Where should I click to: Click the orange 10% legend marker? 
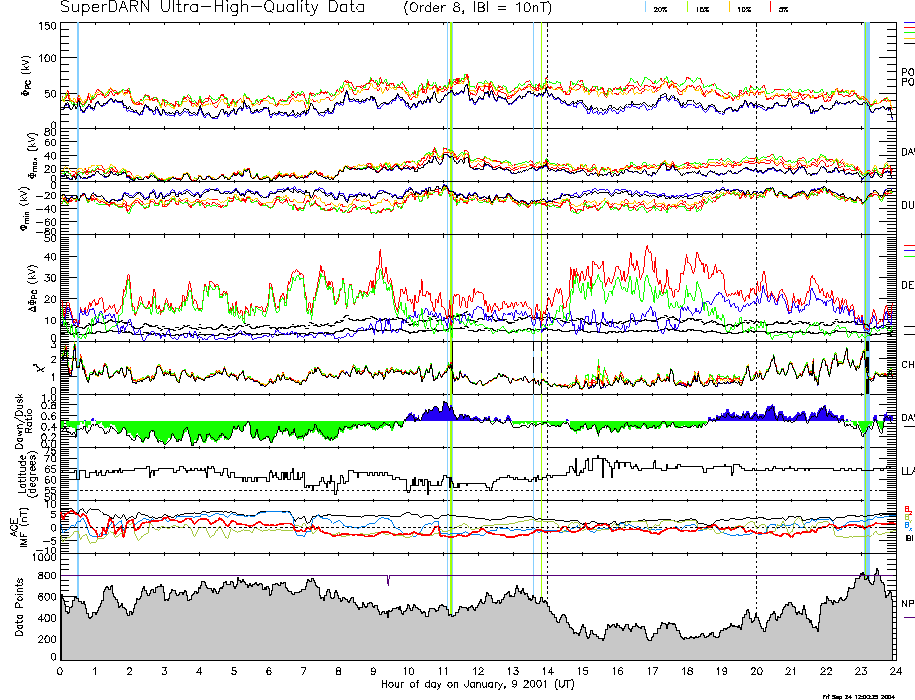(x=729, y=7)
